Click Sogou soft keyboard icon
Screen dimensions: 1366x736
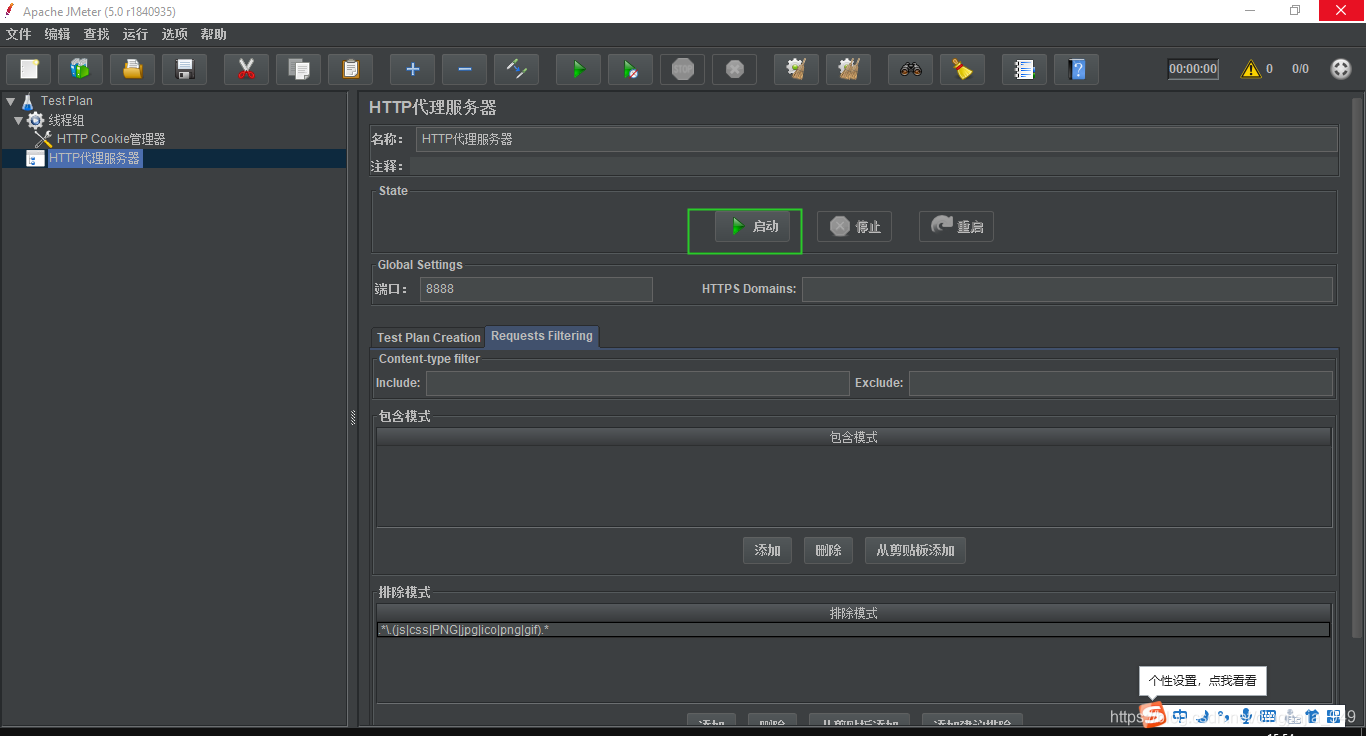pos(1268,716)
